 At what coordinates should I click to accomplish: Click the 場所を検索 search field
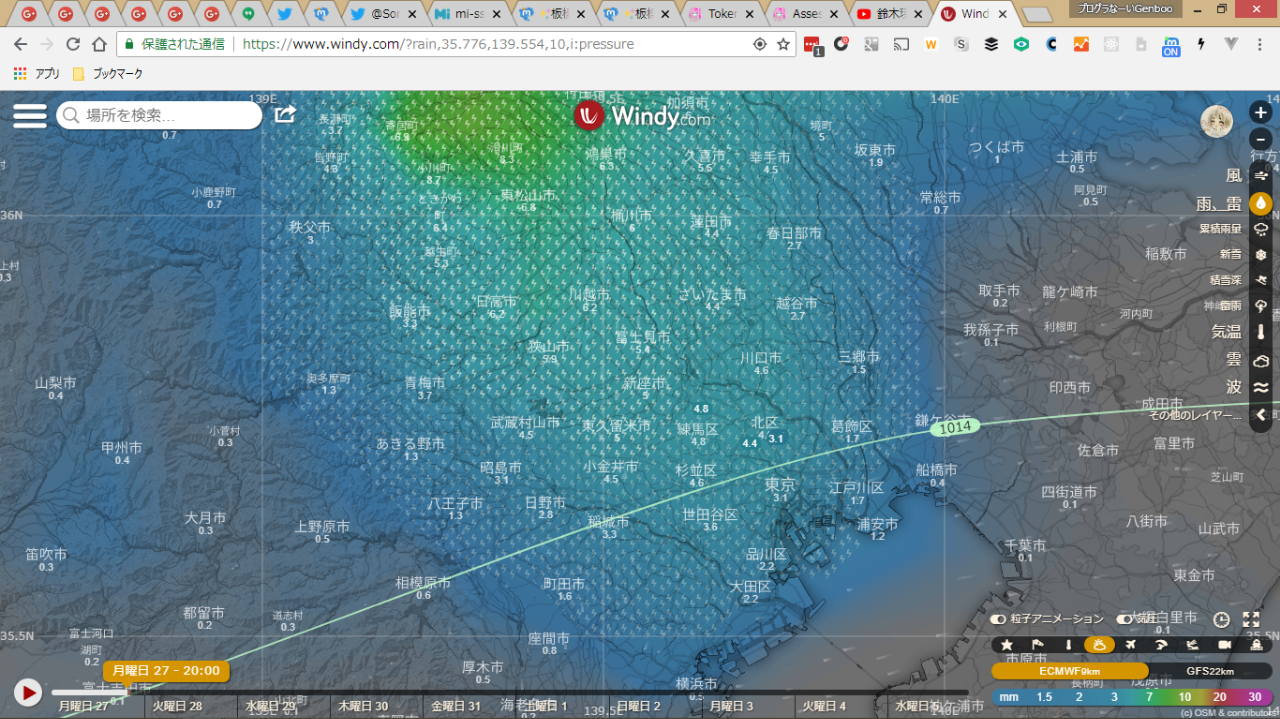160,116
